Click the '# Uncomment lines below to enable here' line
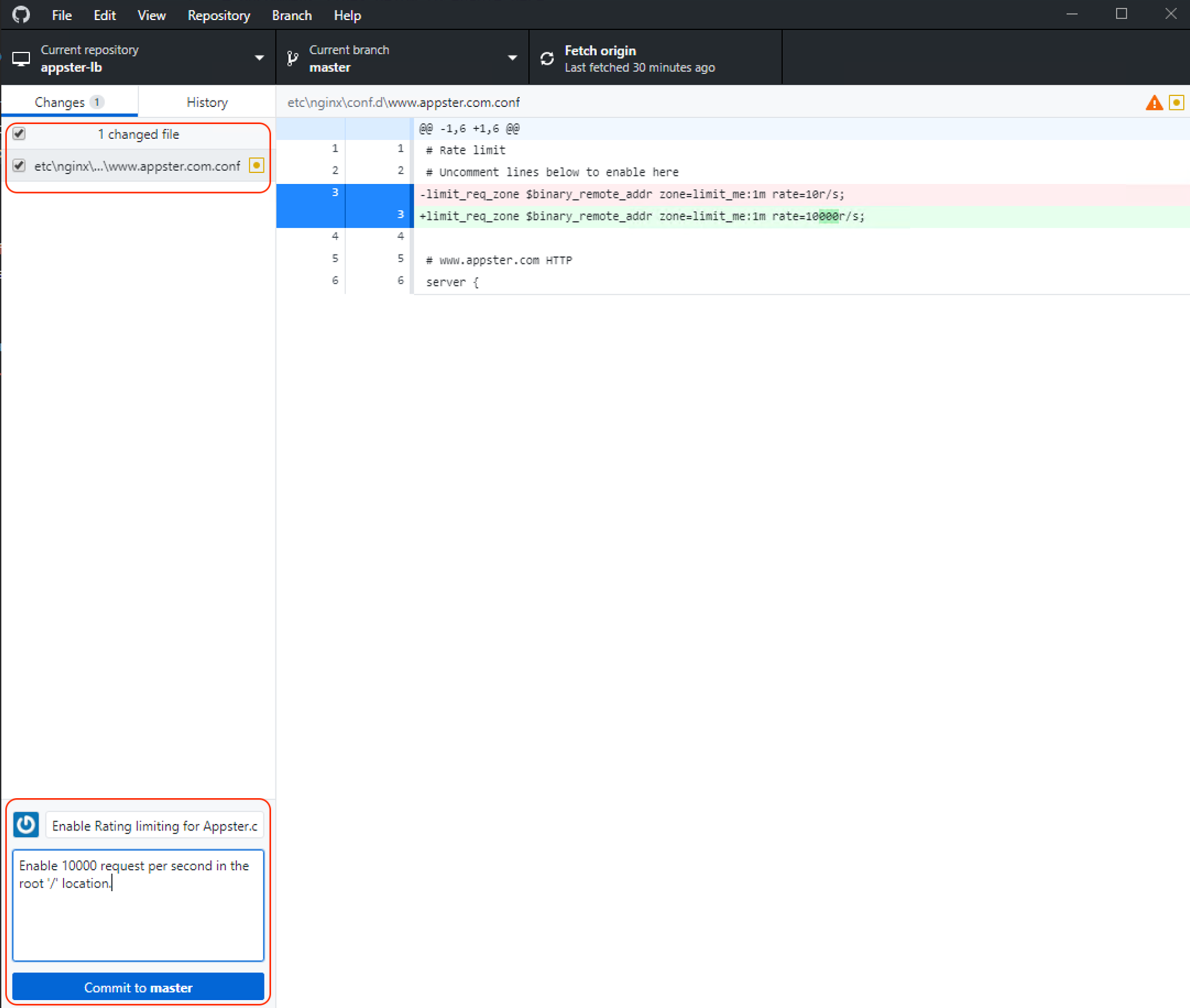 (552, 172)
